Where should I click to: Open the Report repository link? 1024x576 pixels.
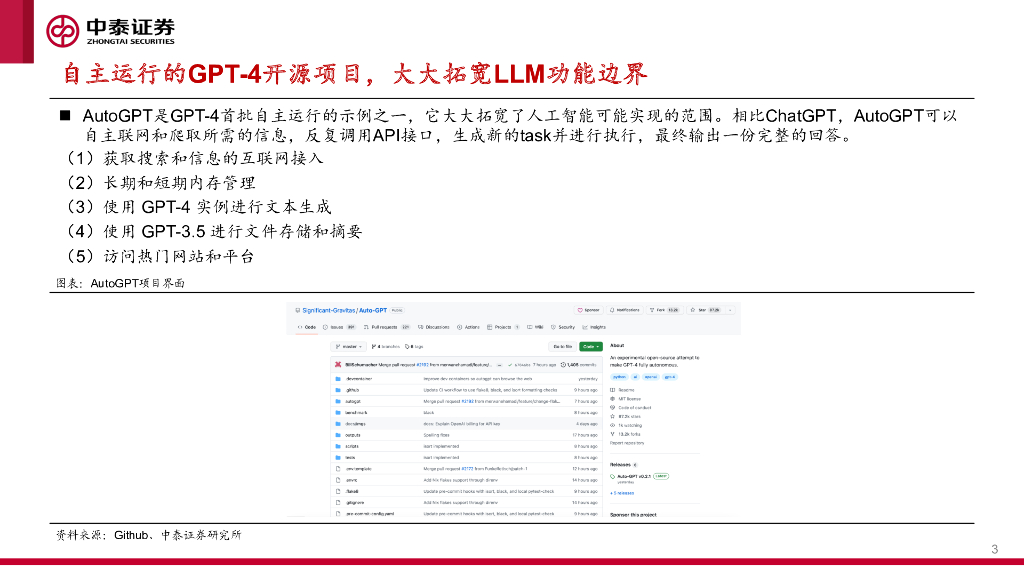click(627, 443)
